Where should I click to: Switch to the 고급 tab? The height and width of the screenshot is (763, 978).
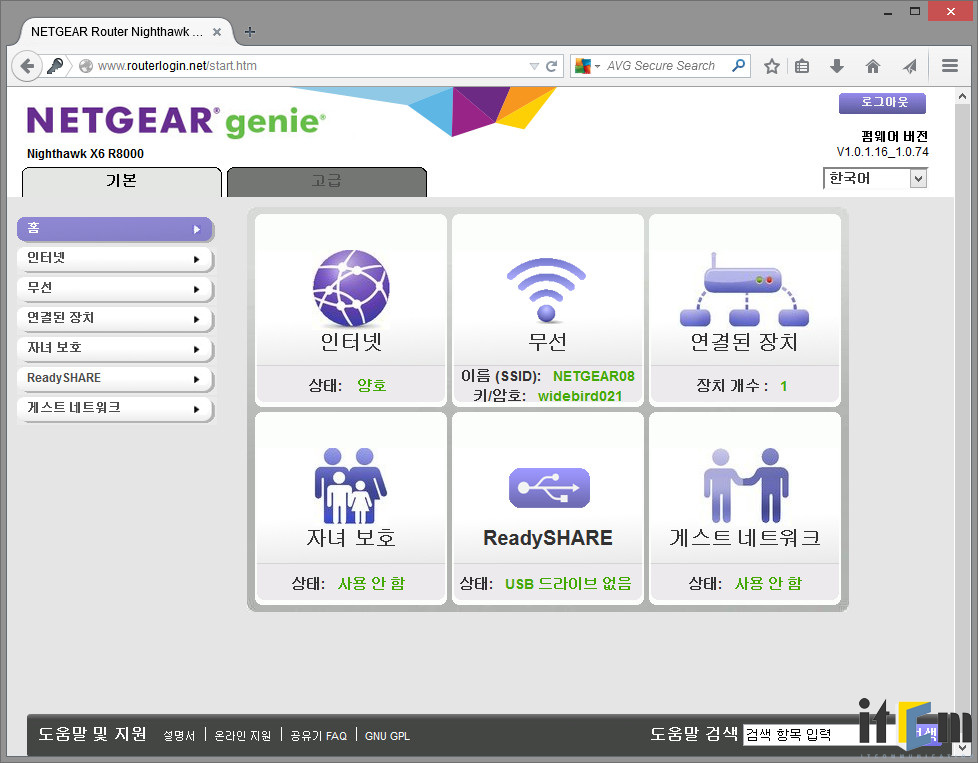327,182
